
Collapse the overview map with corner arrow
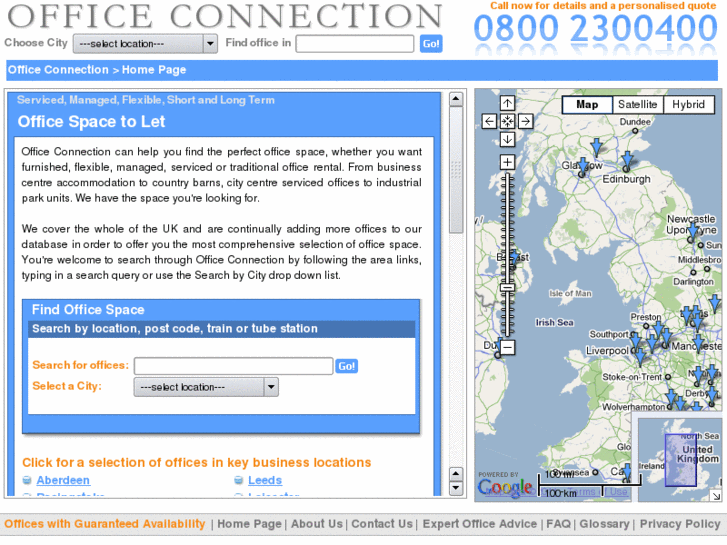716,496
